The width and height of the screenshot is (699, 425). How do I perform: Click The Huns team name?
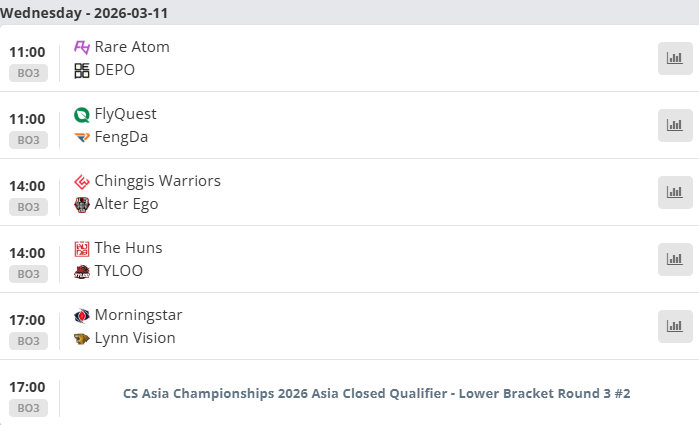point(128,248)
